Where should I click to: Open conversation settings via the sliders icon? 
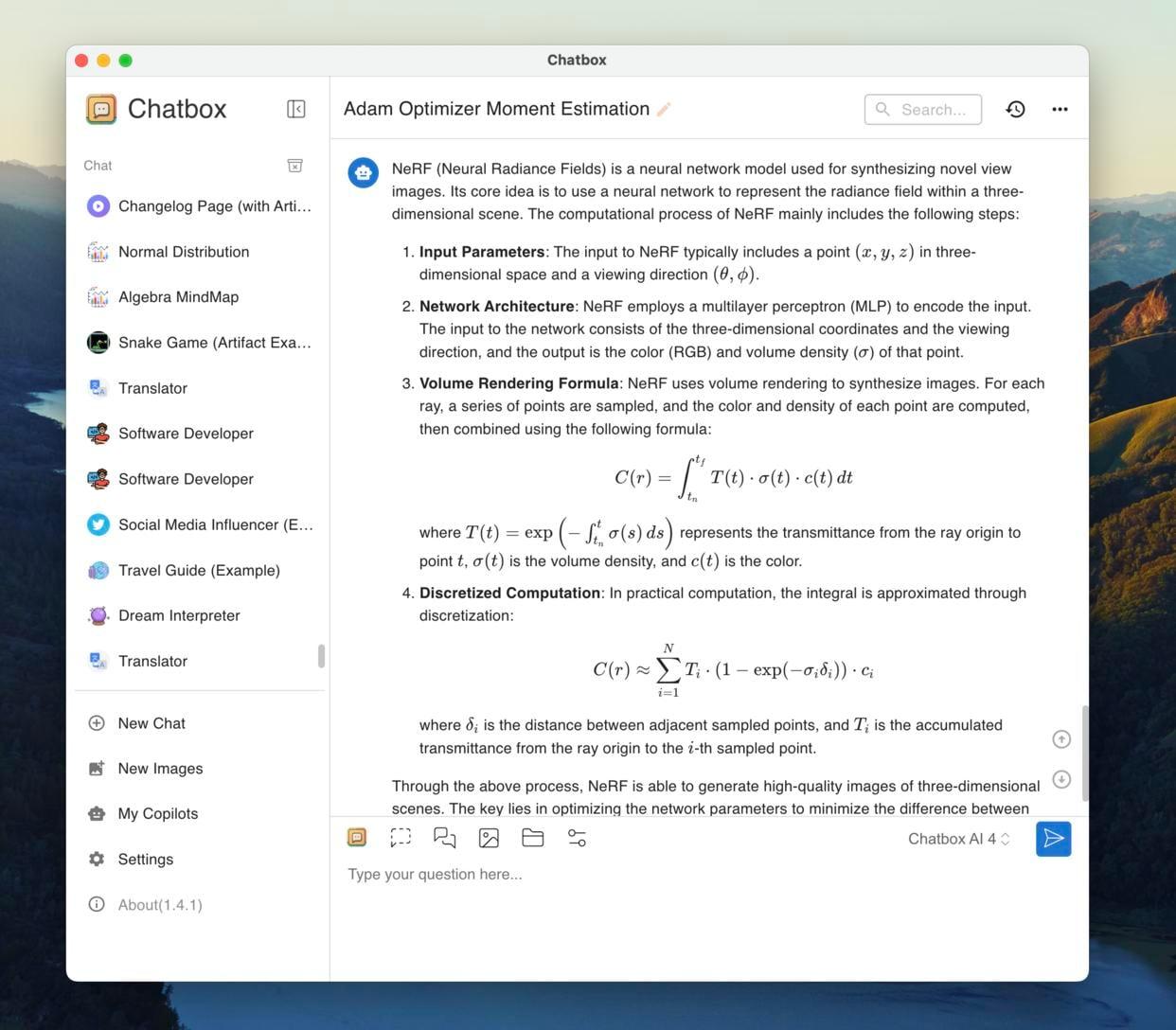click(576, 838)
